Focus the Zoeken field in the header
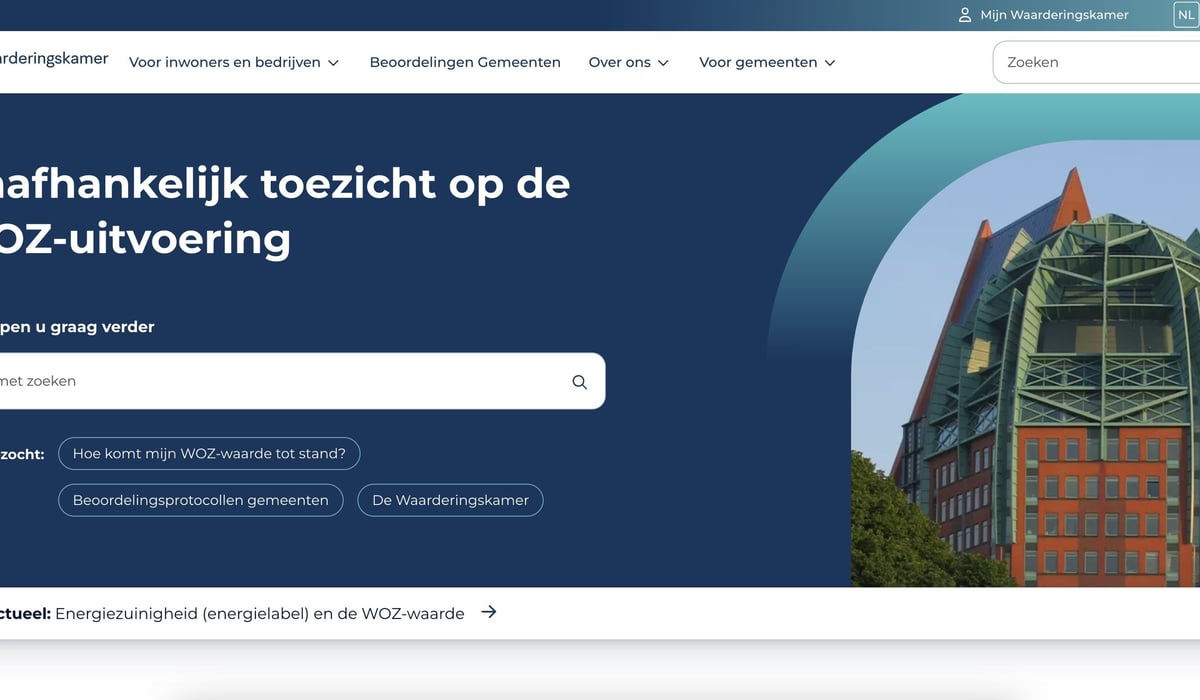The image size is (1200, 700). coord(1096,62)
